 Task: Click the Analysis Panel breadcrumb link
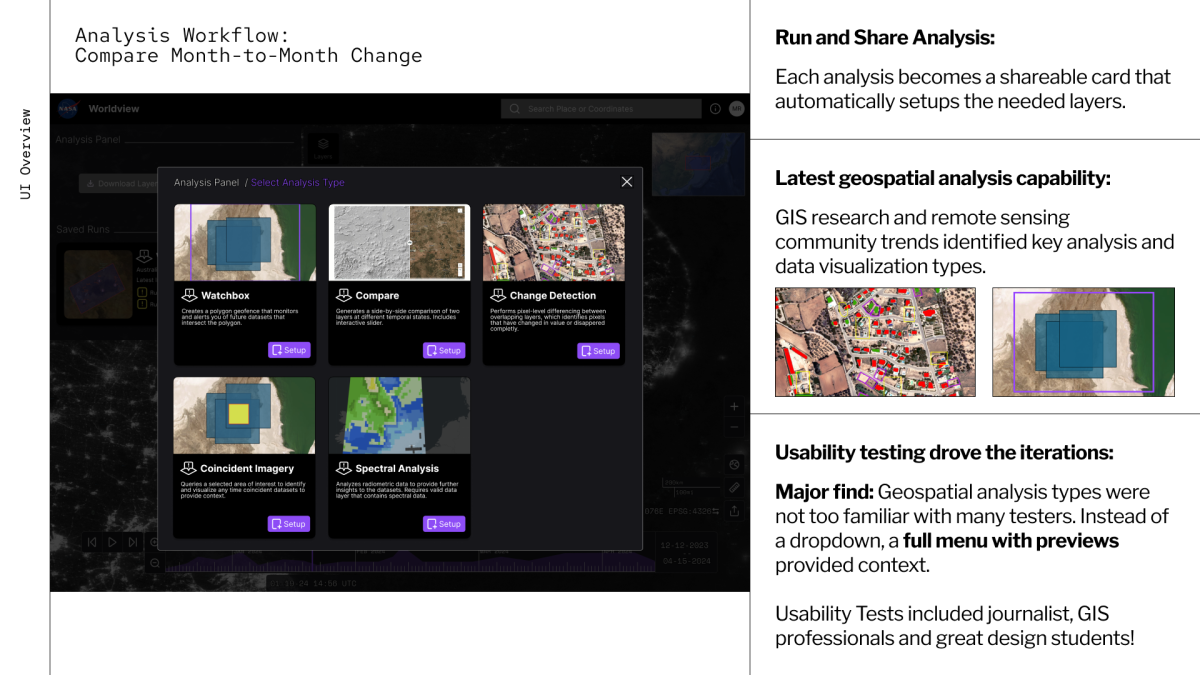click(207, 183)
